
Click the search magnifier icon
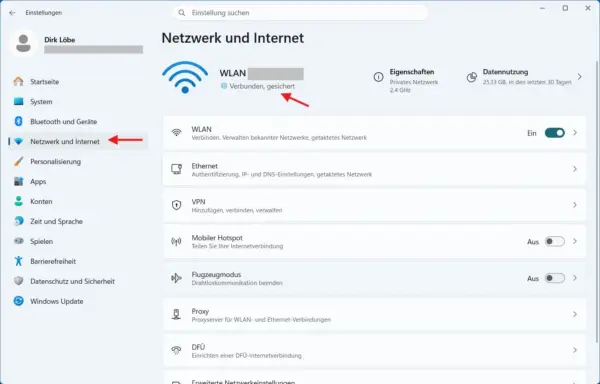(x=182, y=13)
